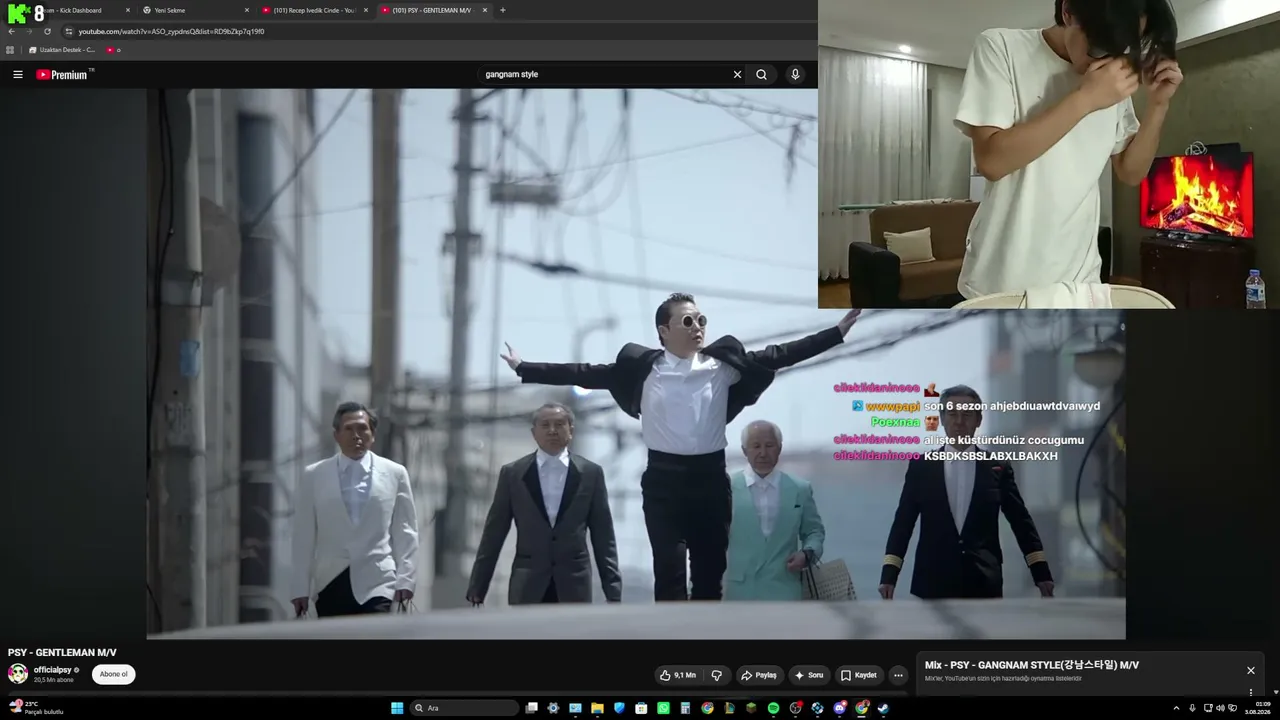Open the Uzaktan Destek bookmark
This screenshot has width=1280, height=720.
(61, 50)
